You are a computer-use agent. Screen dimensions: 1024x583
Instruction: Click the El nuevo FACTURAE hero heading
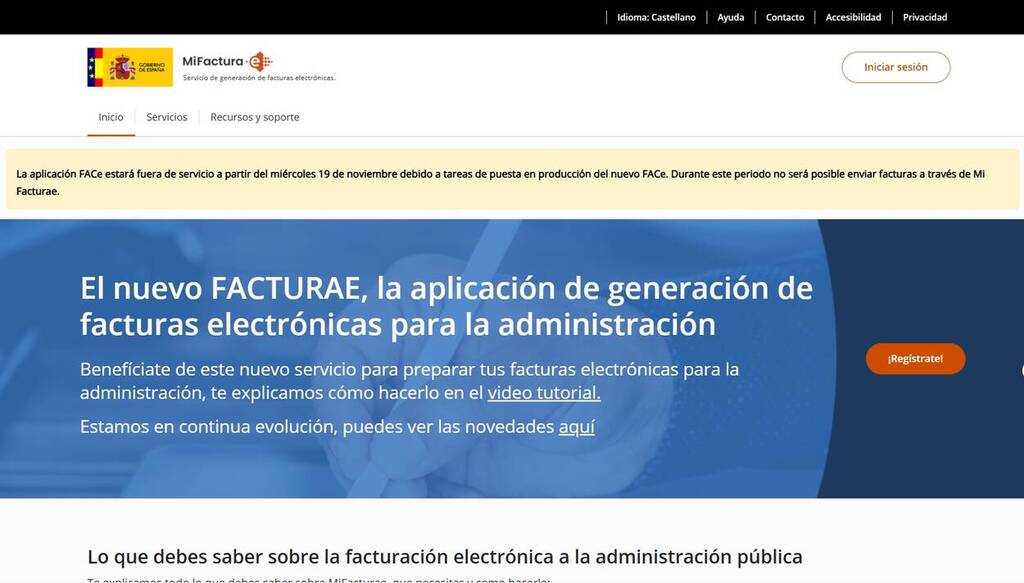446,305
